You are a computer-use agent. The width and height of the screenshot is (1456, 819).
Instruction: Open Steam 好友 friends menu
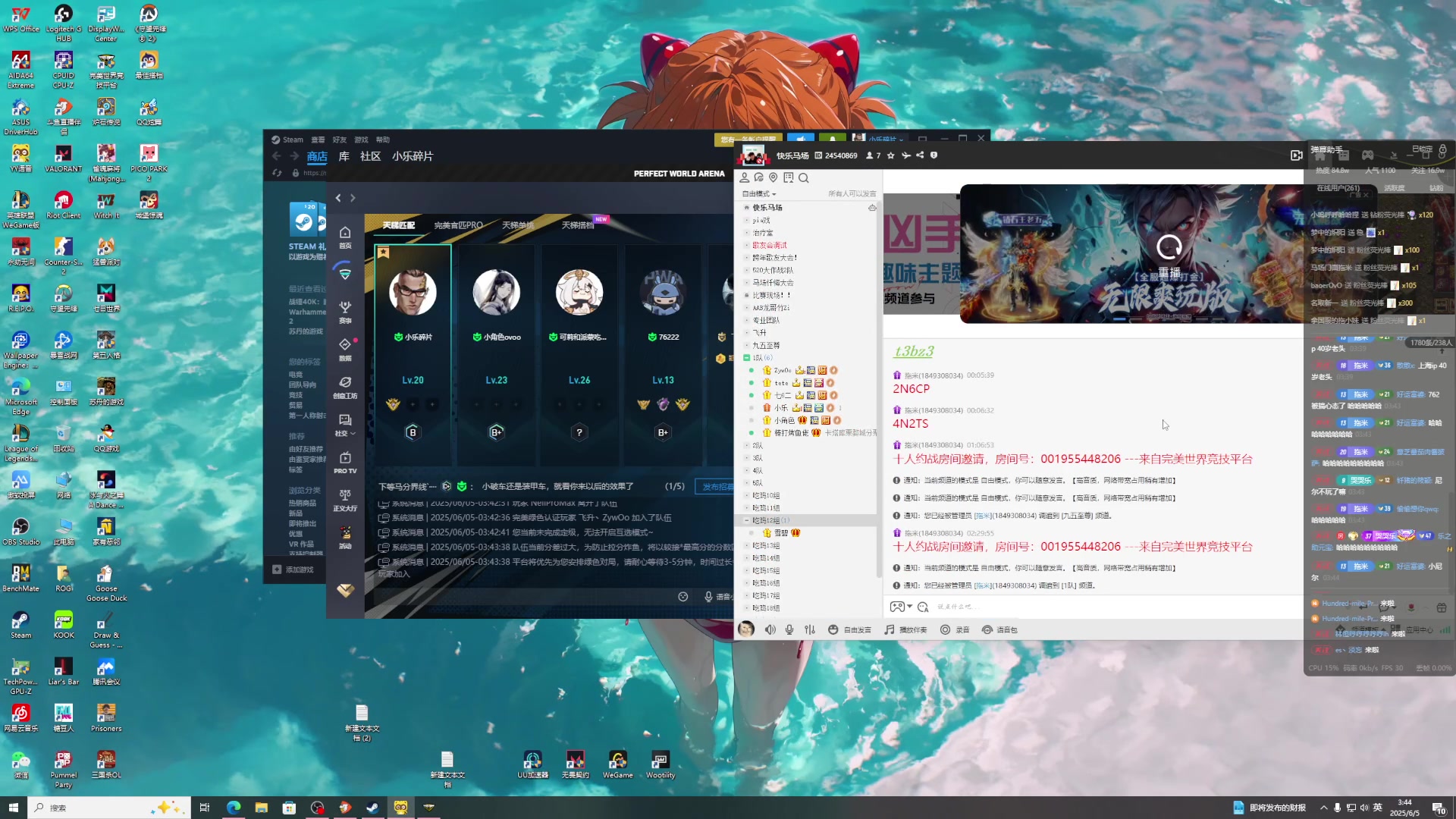point(339,140)
